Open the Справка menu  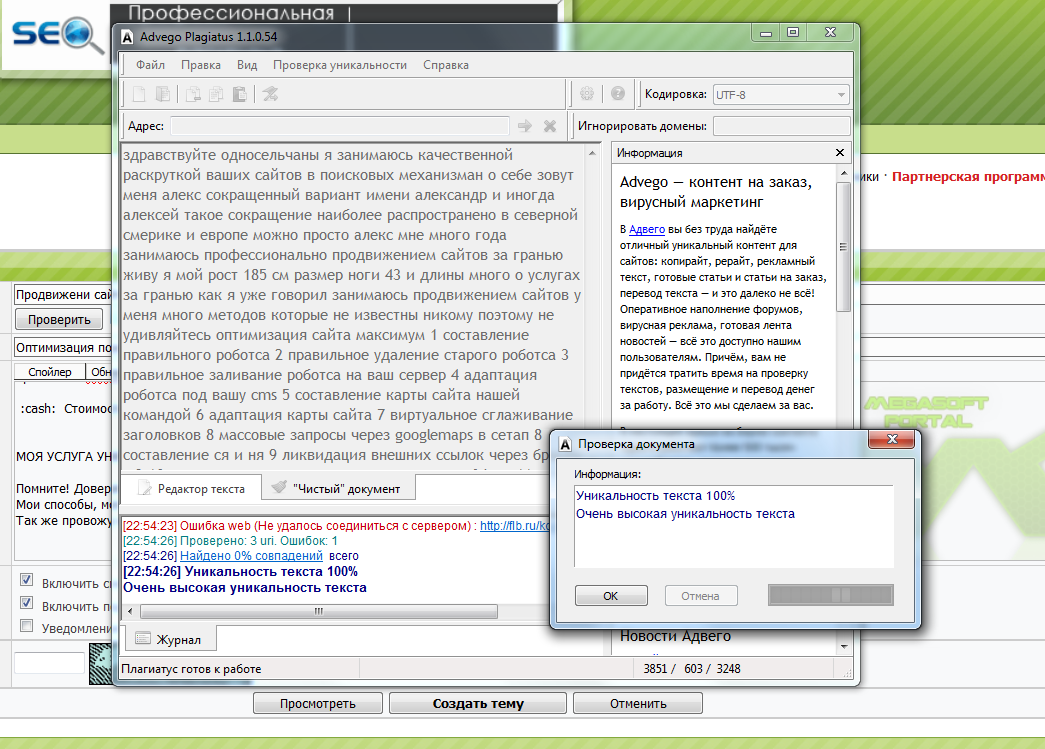coord(445,65)
